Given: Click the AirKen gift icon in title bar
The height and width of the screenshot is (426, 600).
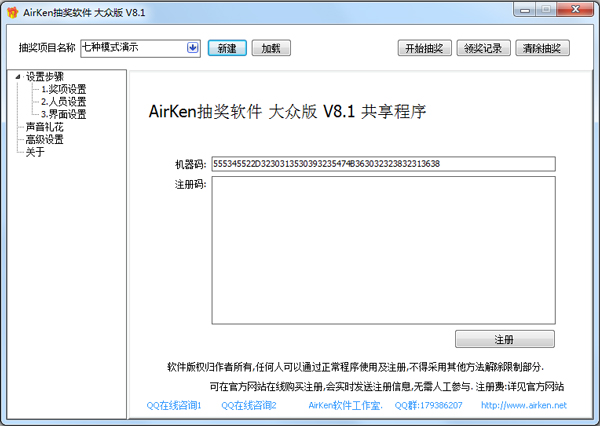Looking at the screenshot, I should [x=13, y=13].
